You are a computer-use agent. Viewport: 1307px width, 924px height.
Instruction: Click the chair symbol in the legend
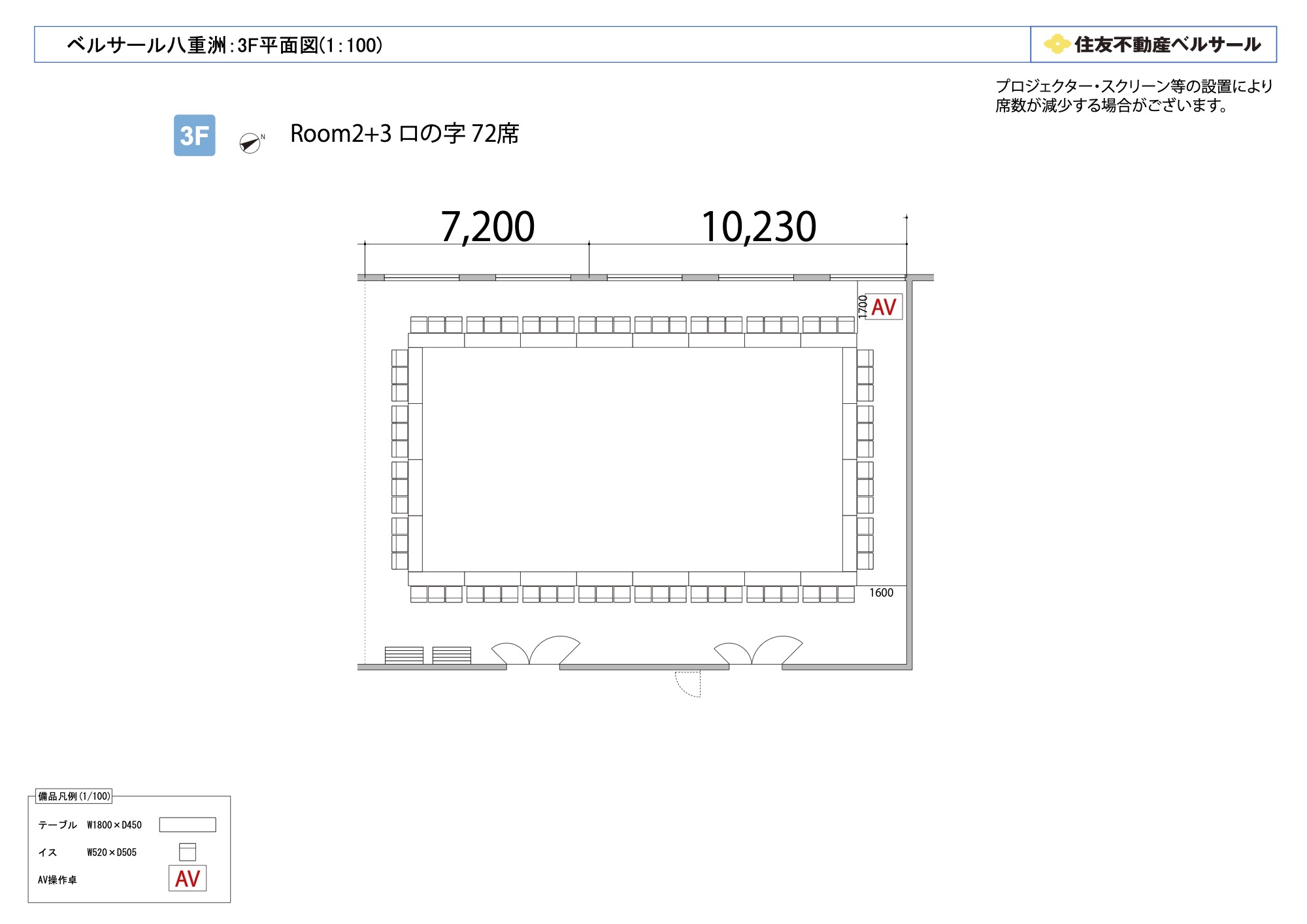[188, 851]
